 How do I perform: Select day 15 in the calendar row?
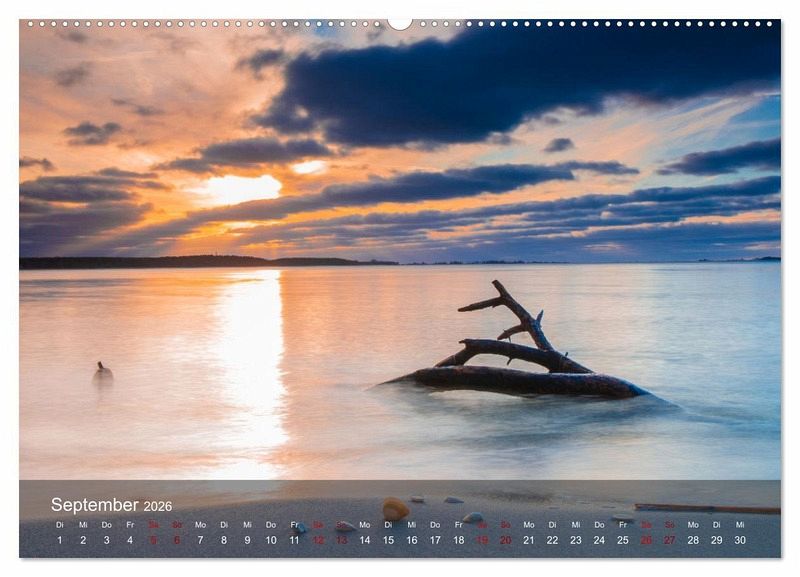pos(388,540)
